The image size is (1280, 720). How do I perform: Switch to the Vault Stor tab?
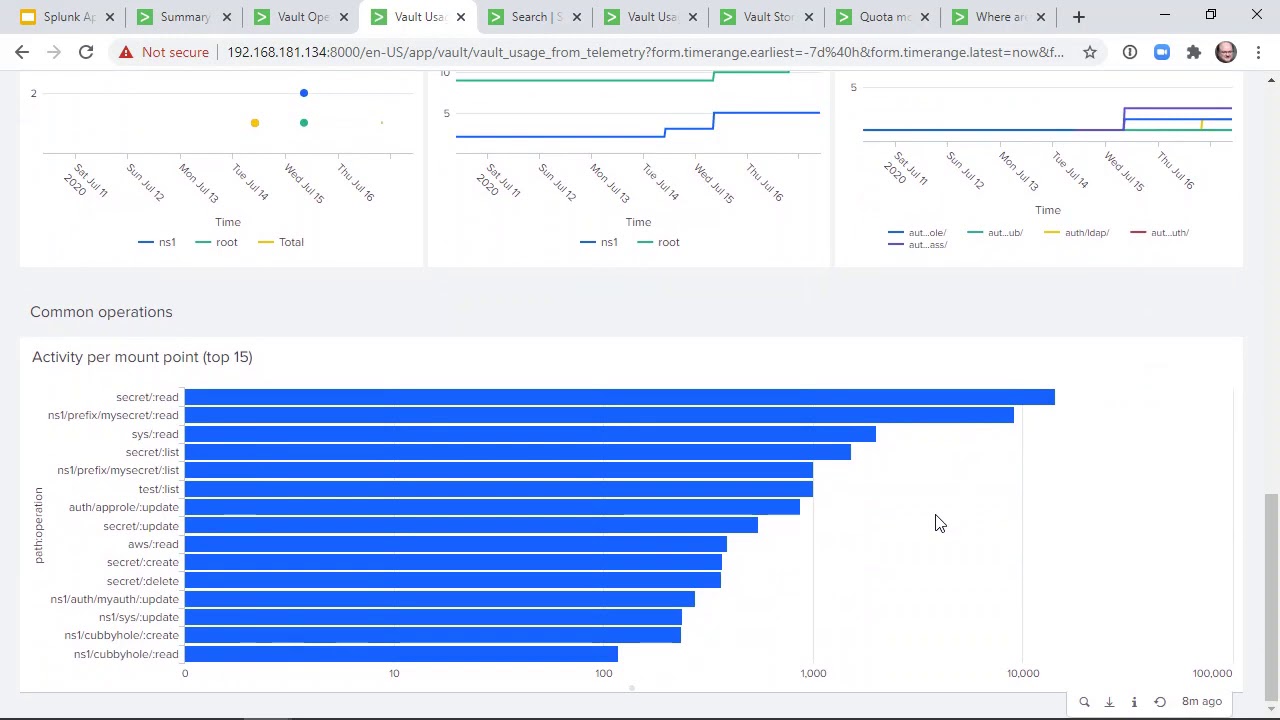click(768, 17)
